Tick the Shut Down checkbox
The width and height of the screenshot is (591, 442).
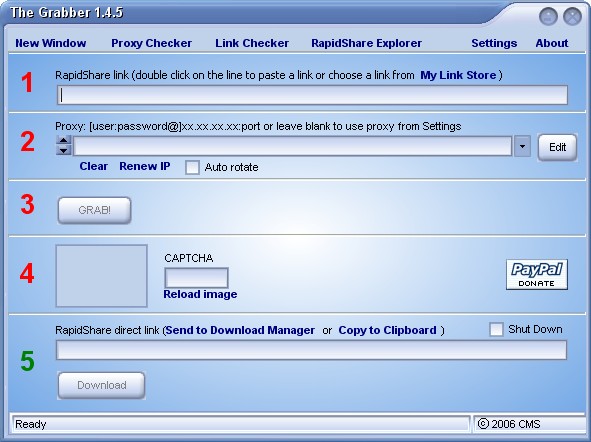[496, 329]
